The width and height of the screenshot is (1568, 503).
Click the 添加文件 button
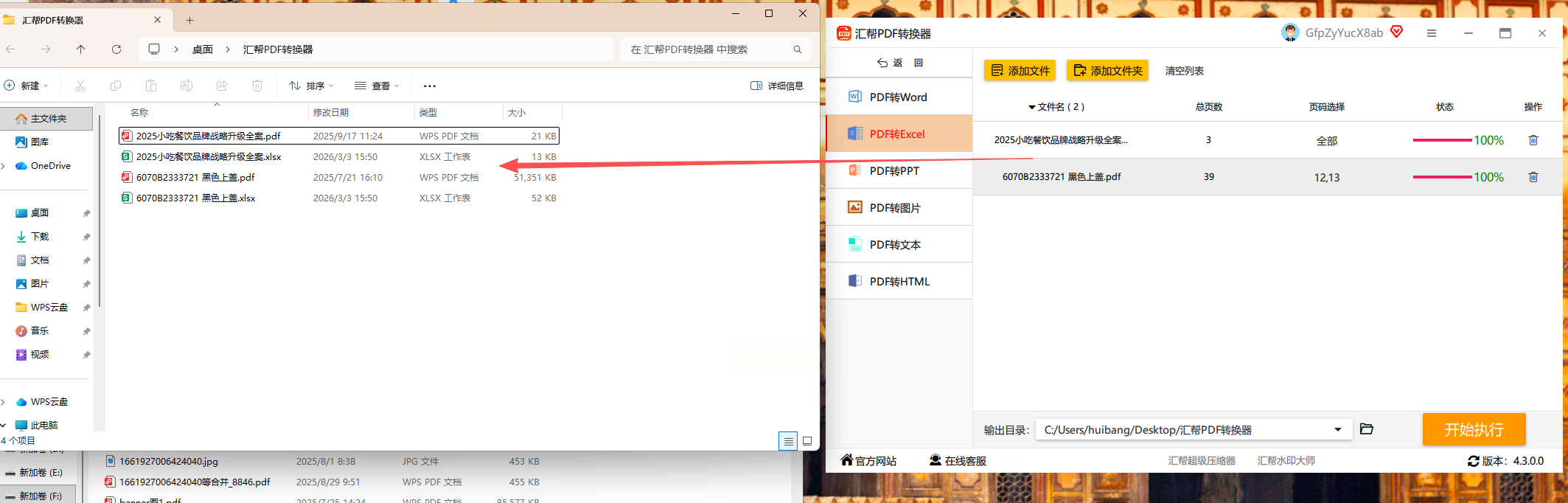click(x=1020, y=71)
